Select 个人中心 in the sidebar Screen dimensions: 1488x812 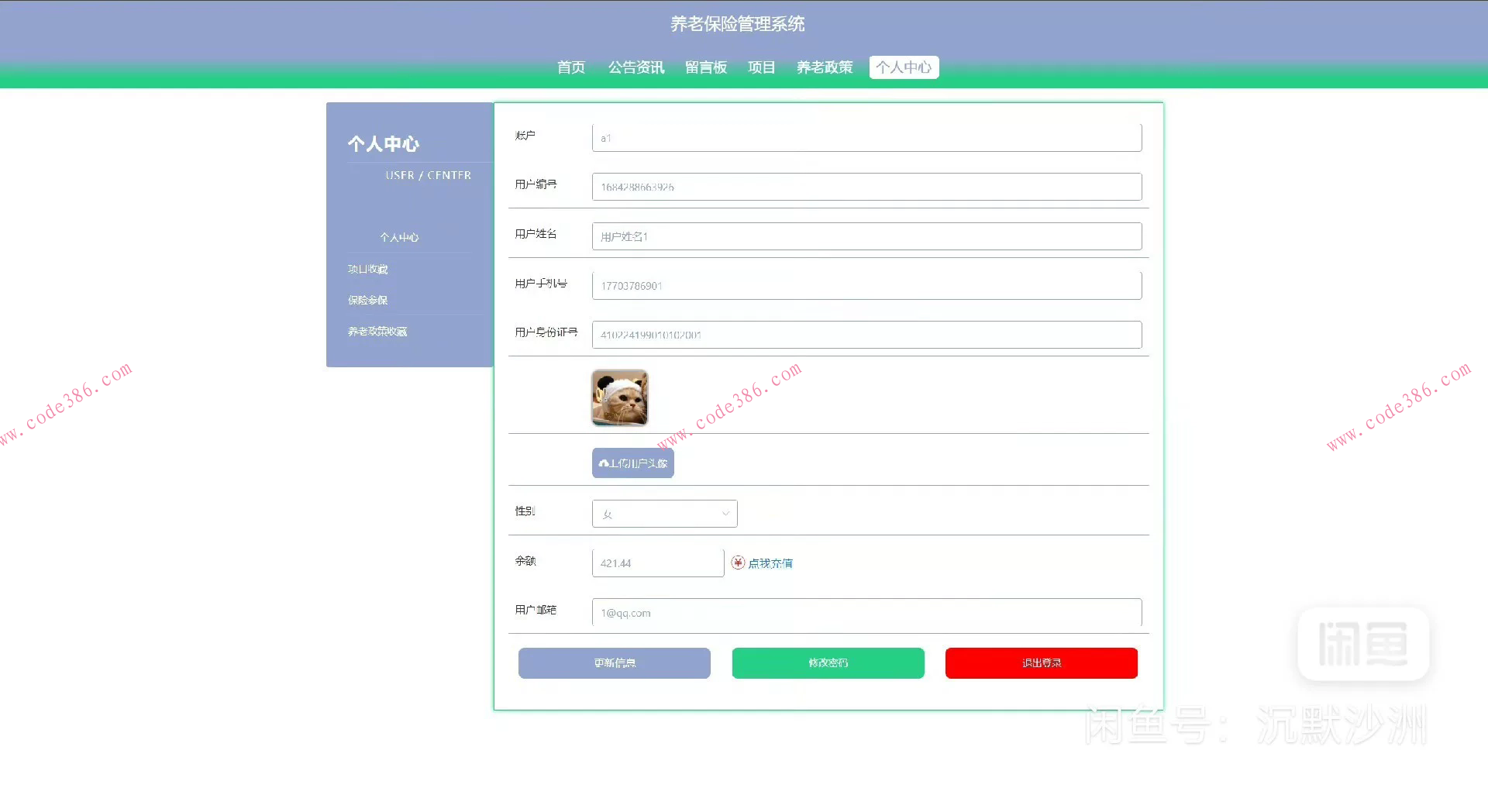(399, 238)
